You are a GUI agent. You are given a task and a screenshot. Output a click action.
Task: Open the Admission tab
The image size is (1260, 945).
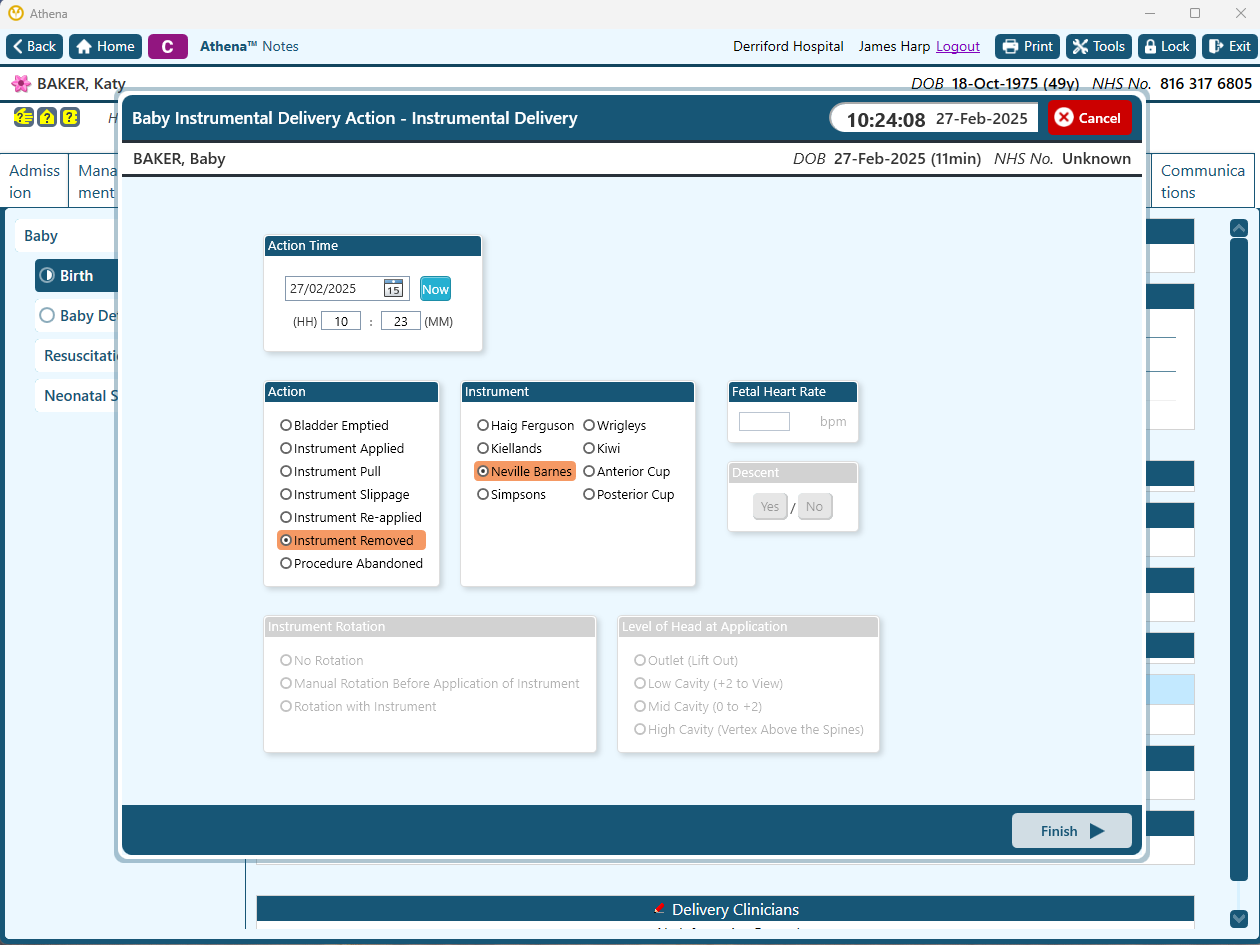[34, 182]
